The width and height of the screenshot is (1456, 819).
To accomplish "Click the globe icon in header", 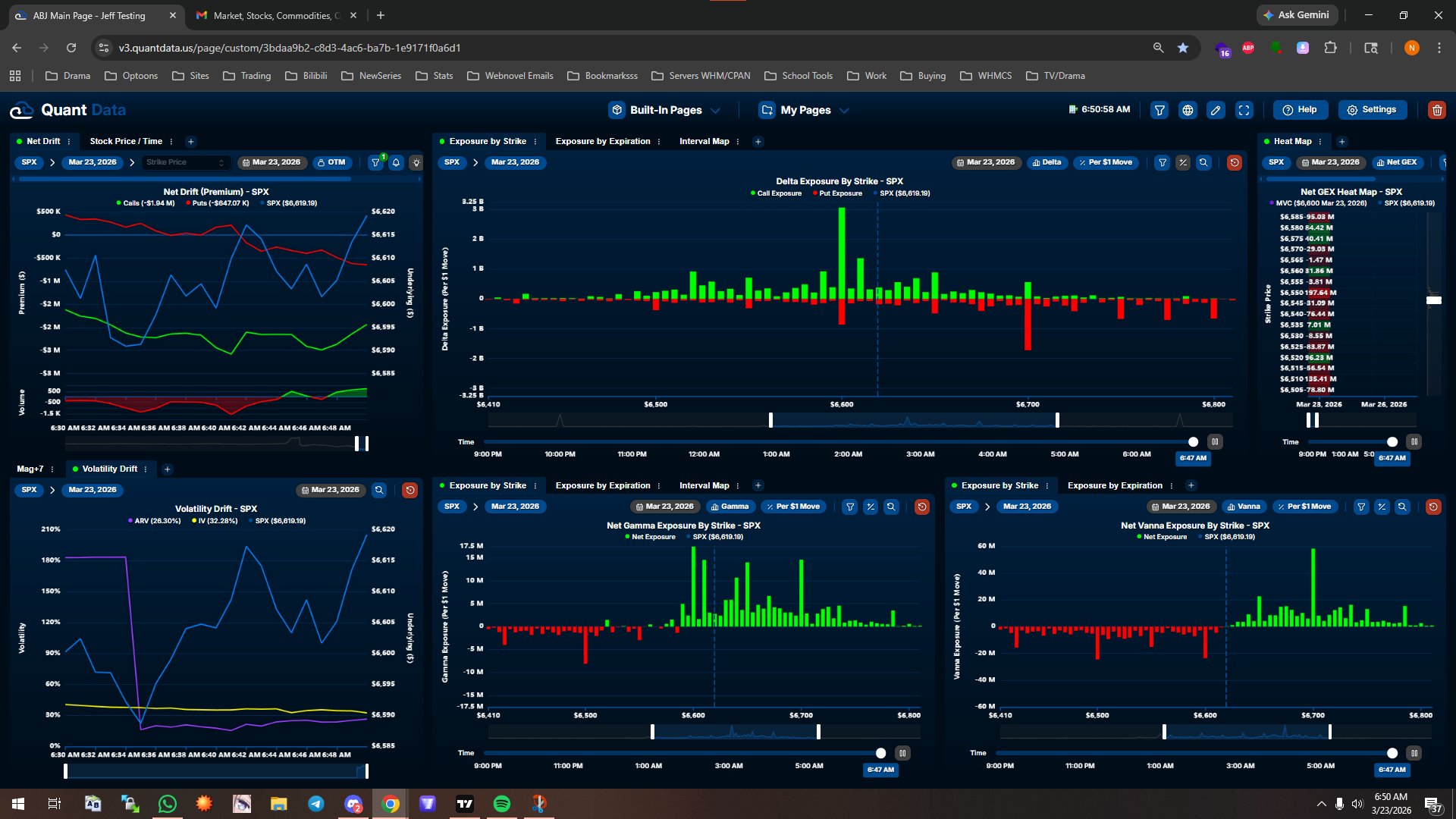I will 1188,110.
